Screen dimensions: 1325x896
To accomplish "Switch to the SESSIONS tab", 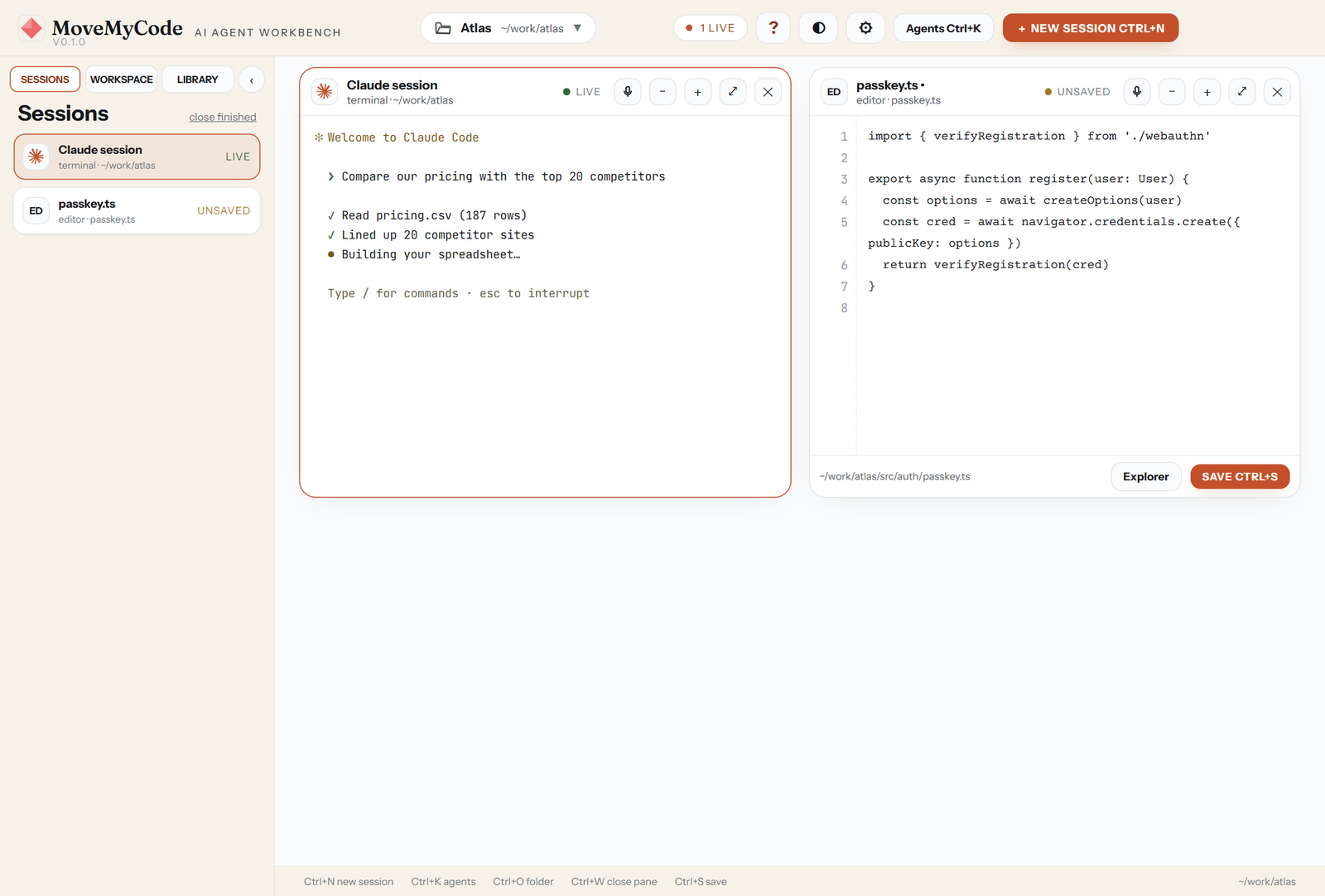I will point(45,79).
